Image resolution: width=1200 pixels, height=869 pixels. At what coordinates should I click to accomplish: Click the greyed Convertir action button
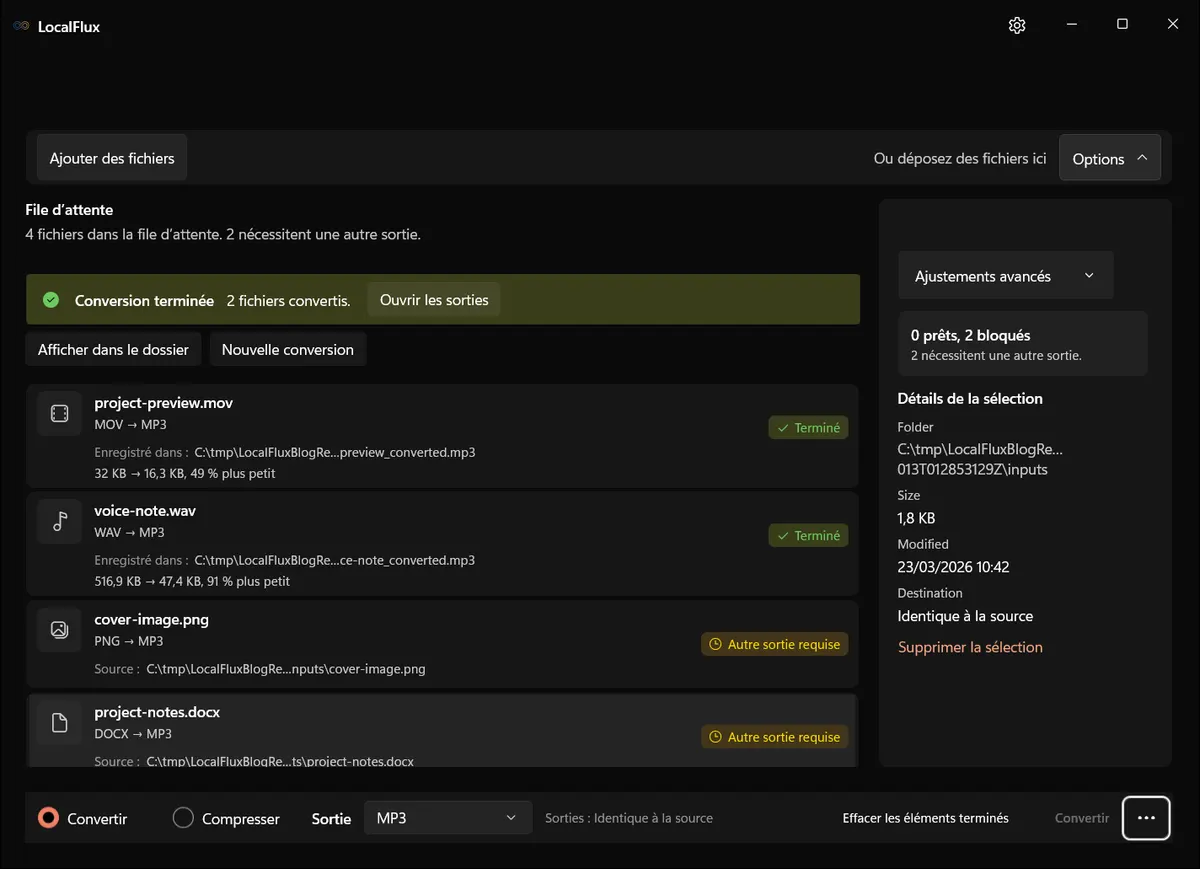(1082, 818)
